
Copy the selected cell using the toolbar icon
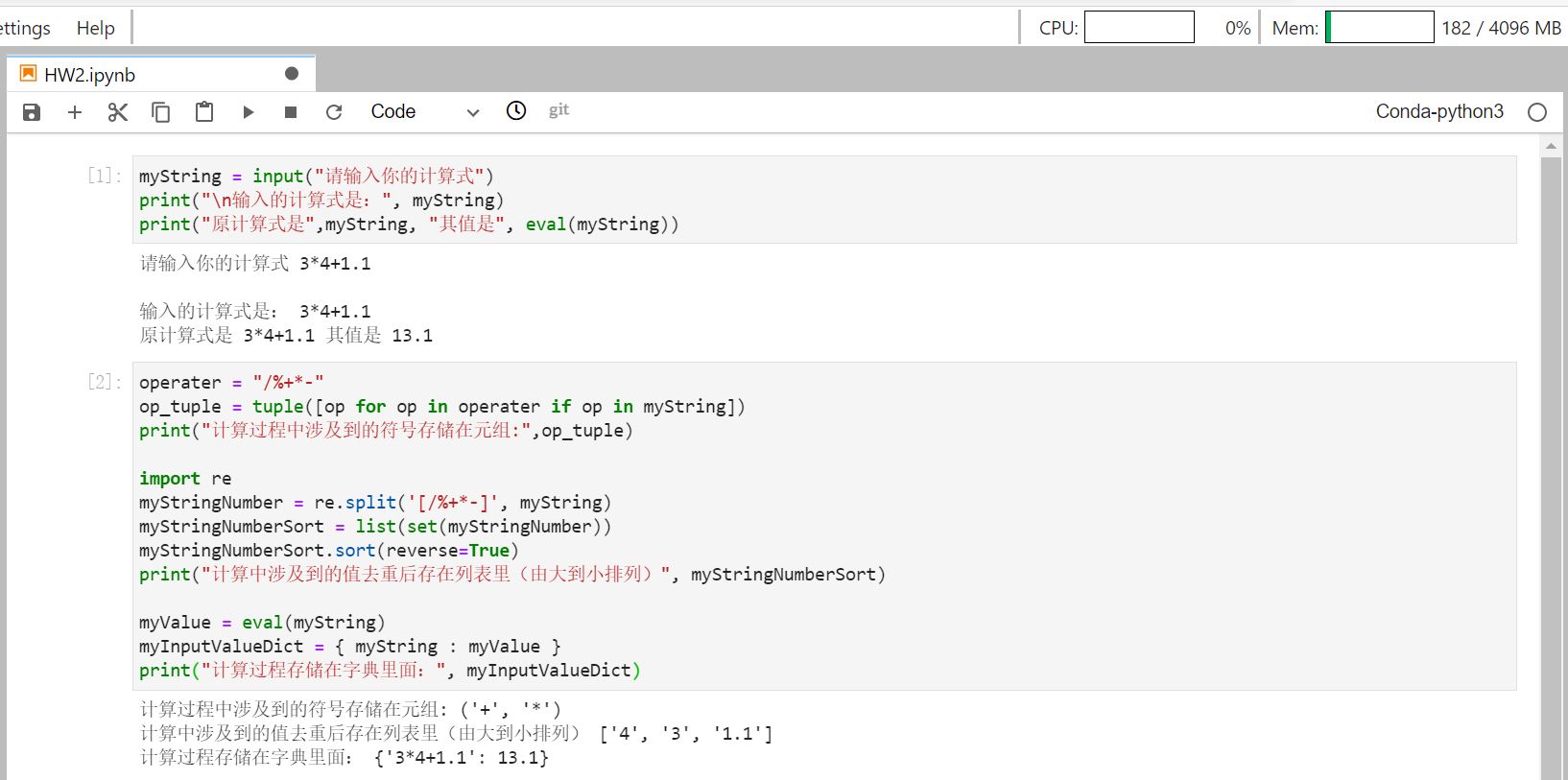(161, 112)
